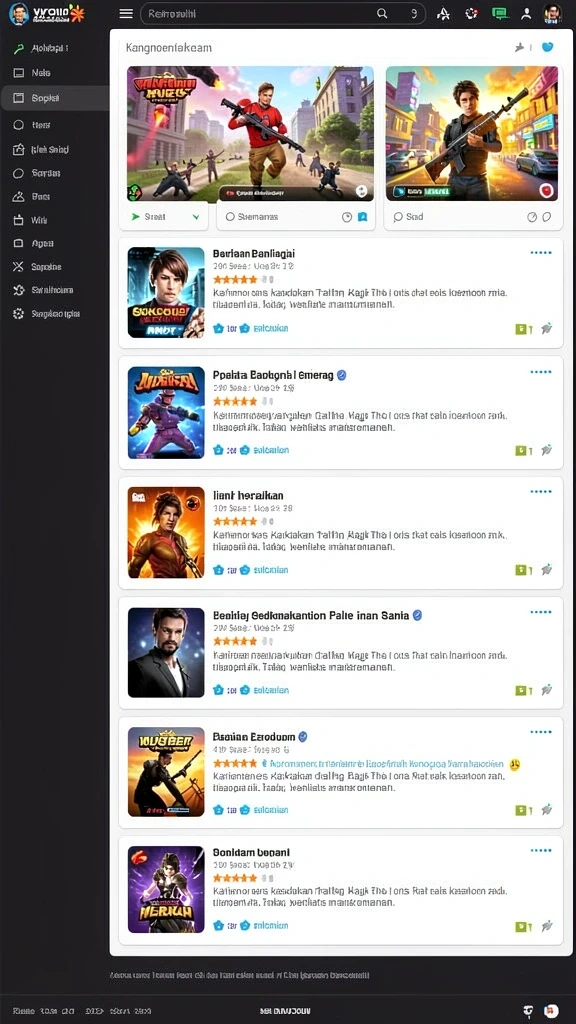Click the gear icon beside Senidnoum
Image resolution: width=576 pixels, height=1024 pixels.
(x=18, y=290)
